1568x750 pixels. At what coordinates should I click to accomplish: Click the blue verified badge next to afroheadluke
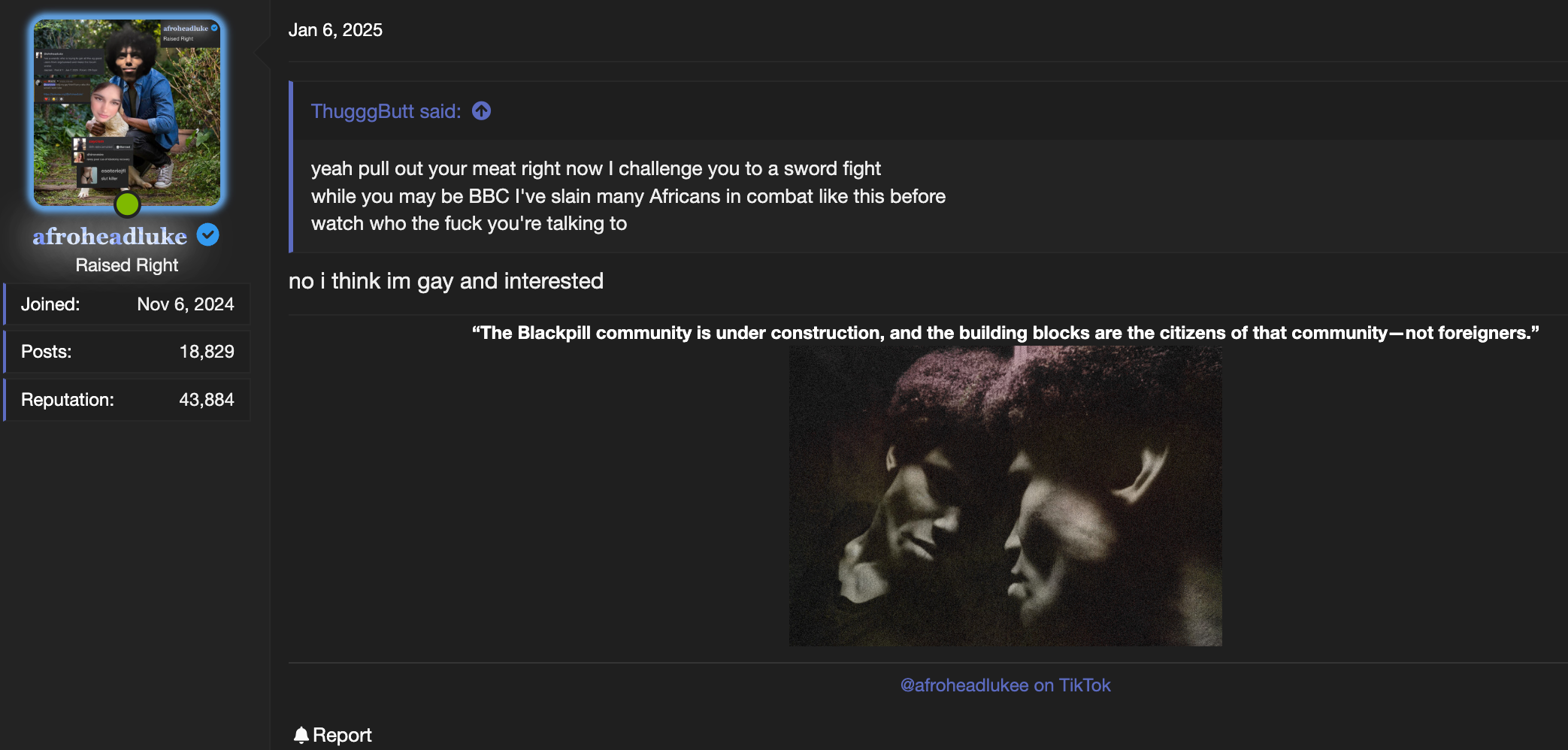[x=208, y=235]
